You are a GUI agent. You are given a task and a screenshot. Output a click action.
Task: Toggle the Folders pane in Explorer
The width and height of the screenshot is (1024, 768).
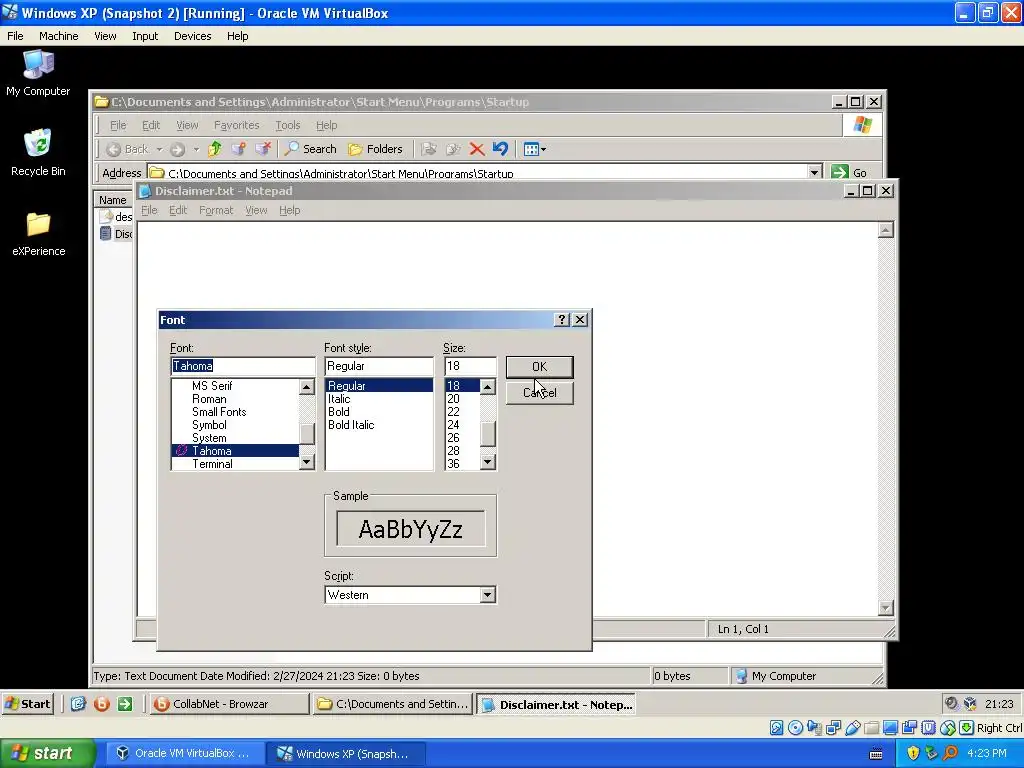[376, 149]
